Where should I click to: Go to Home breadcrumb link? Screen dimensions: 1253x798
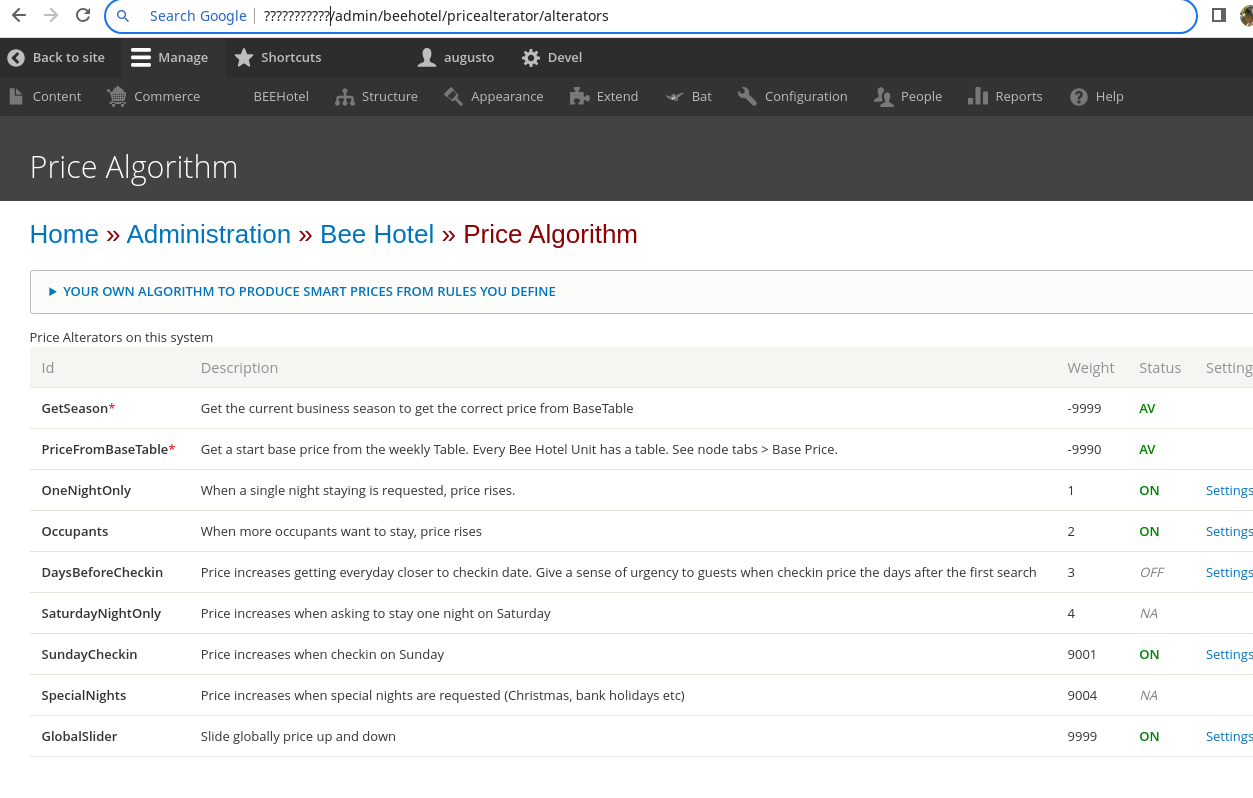[64, 234]
